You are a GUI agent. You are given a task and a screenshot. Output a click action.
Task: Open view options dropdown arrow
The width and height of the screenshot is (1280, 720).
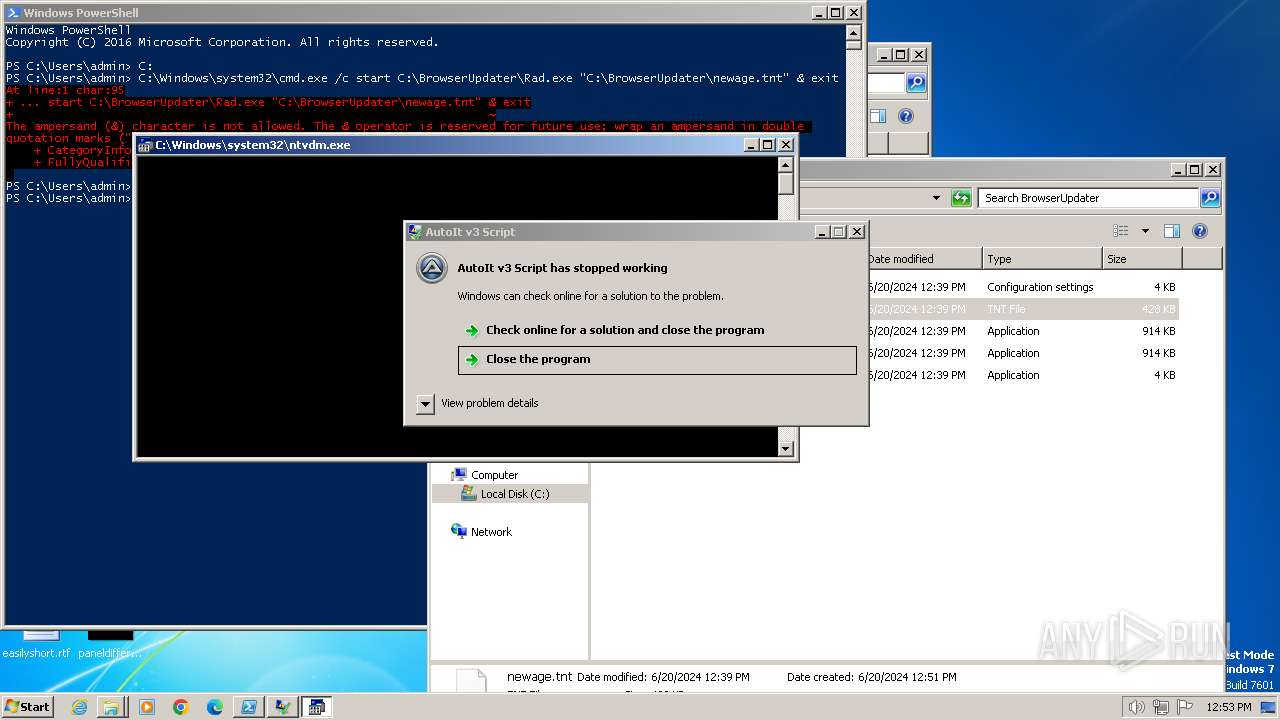pyautogui.click(x=1145, y=231)
